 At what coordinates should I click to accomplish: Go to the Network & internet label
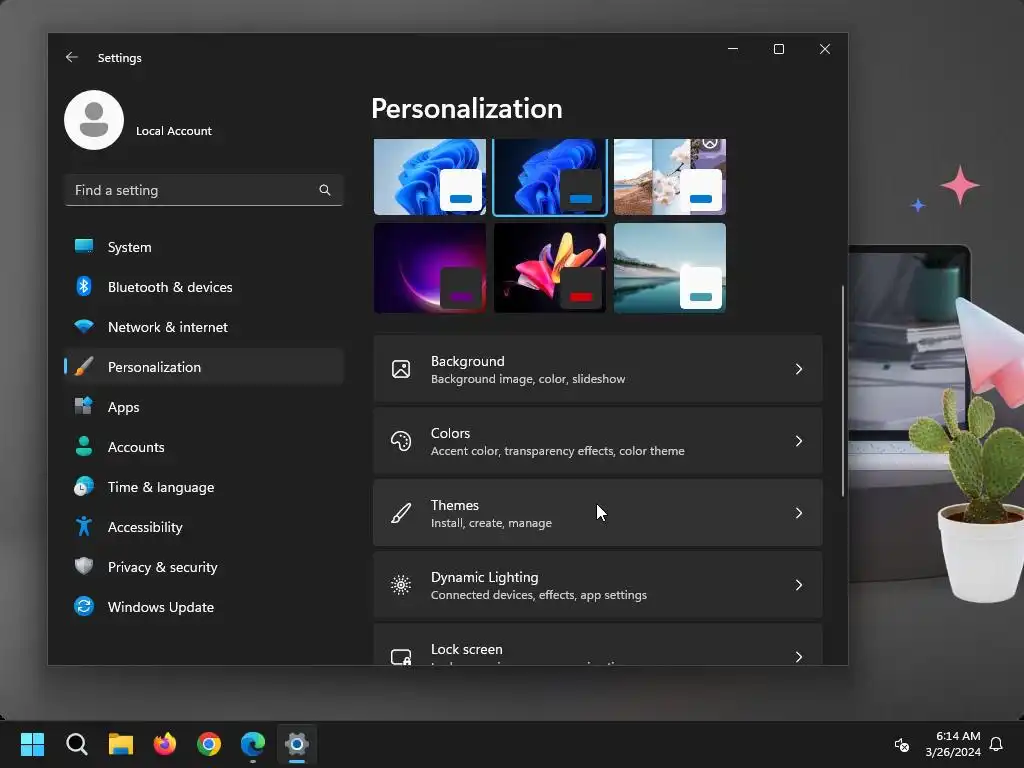point(168,327)
